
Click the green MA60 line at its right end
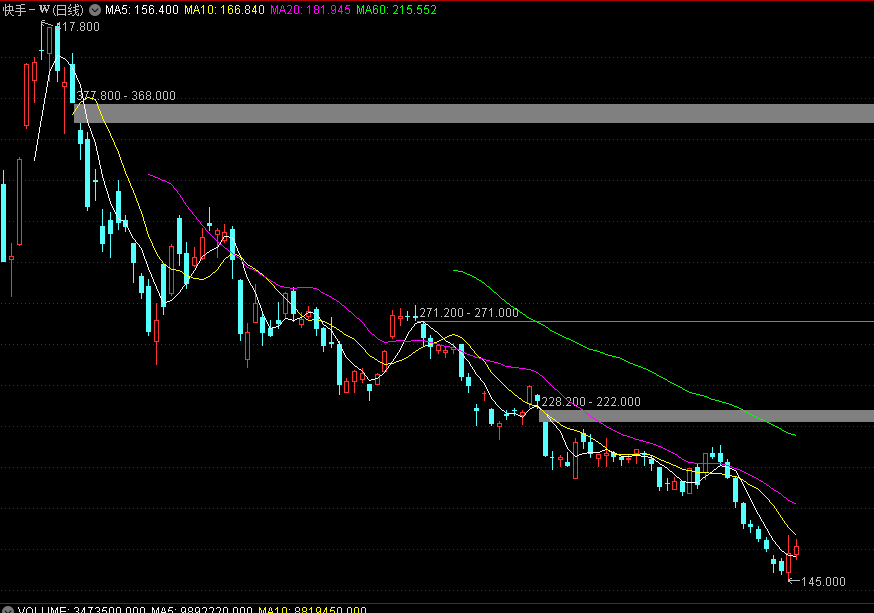793,435
